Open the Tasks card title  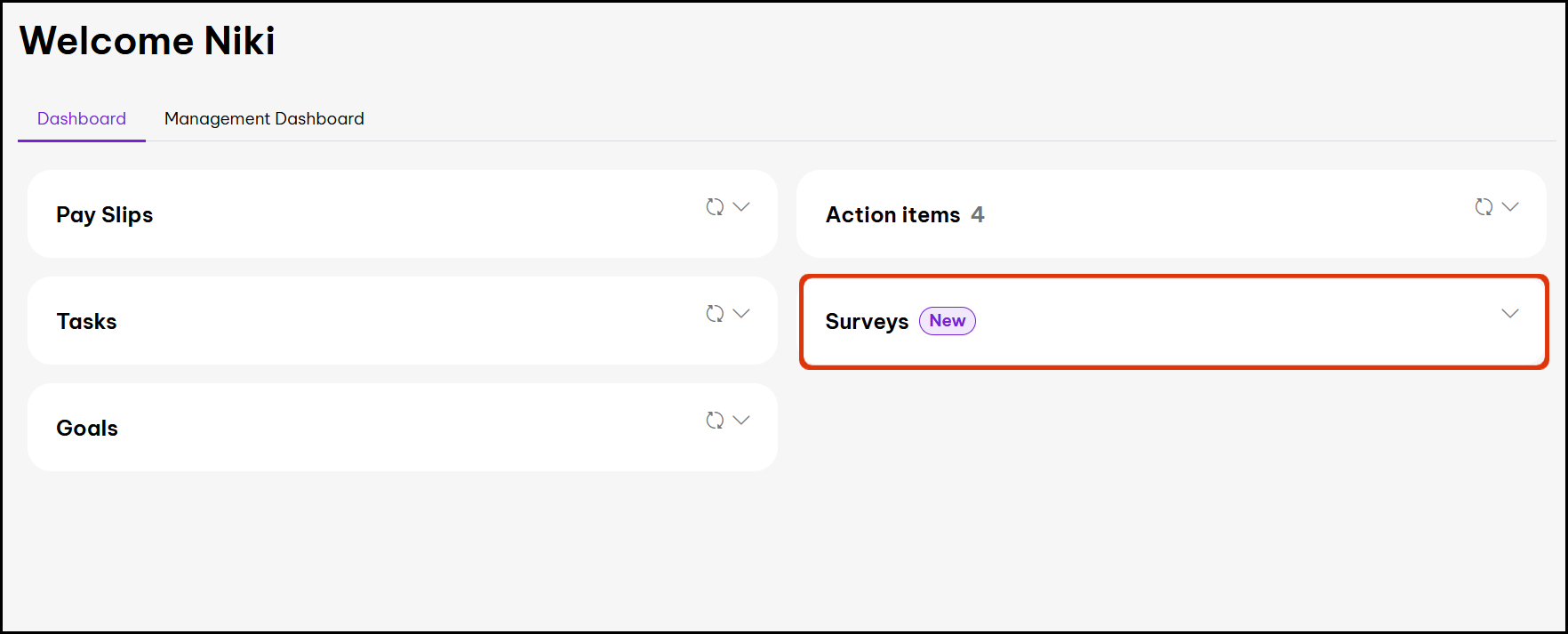pyautogui.click(x=86, y=321)
